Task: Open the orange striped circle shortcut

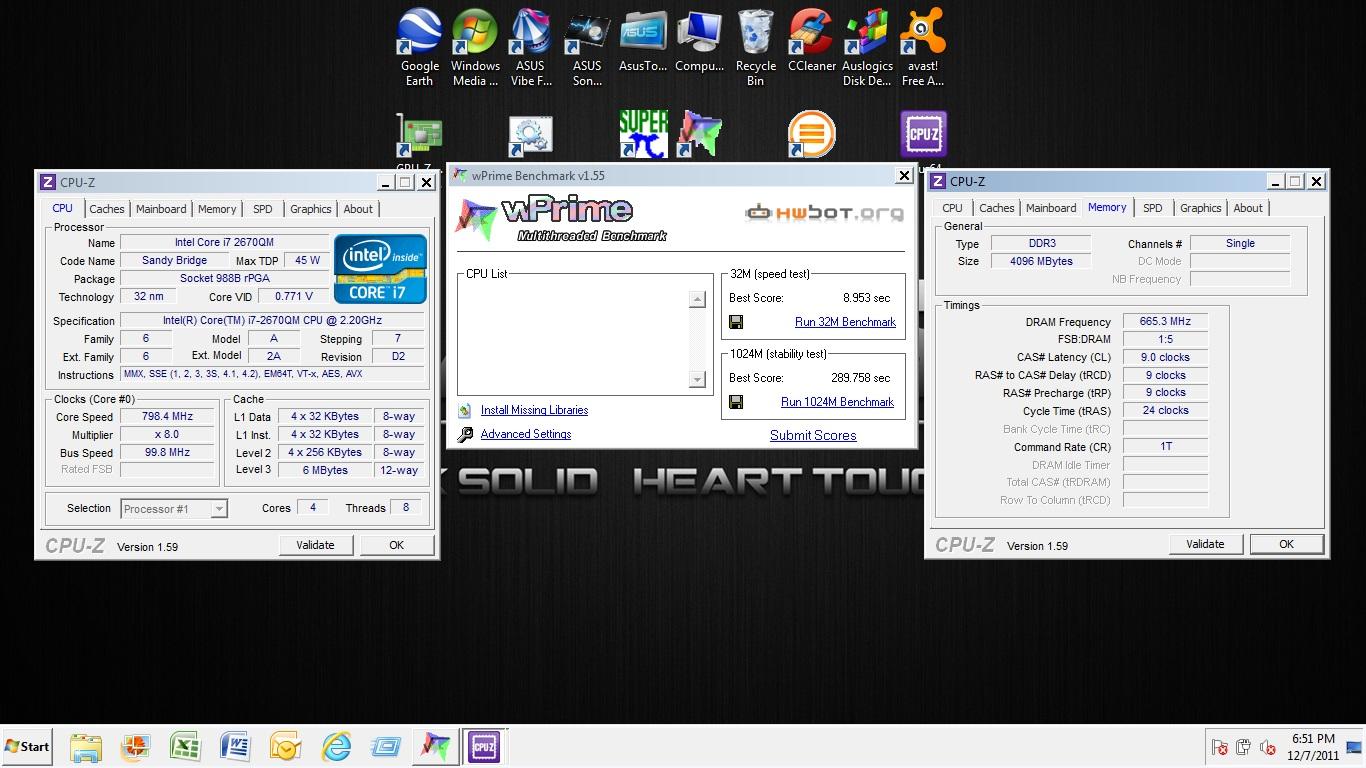Action: point(811,135)
